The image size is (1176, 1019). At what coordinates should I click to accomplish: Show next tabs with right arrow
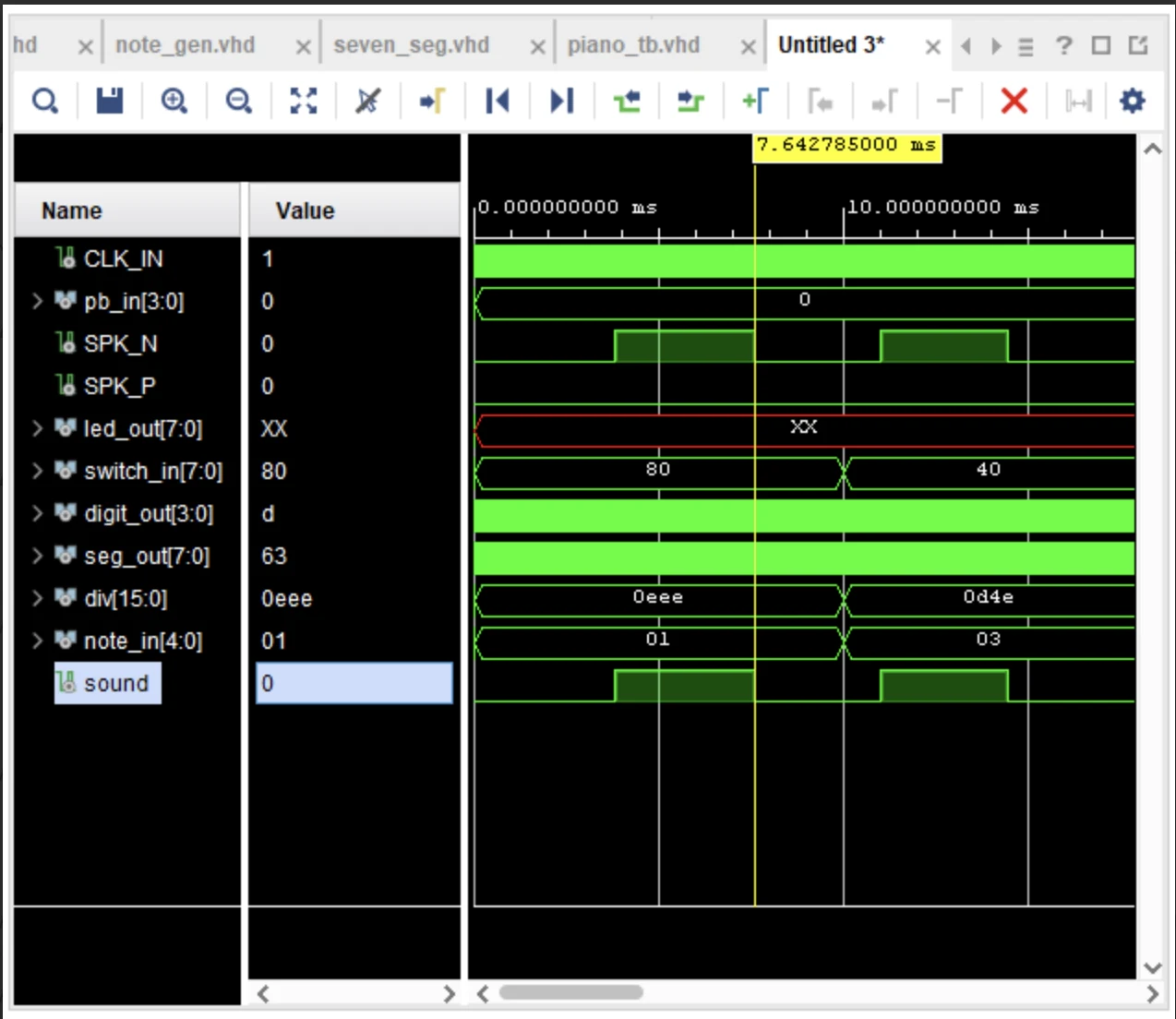[996, 46]
